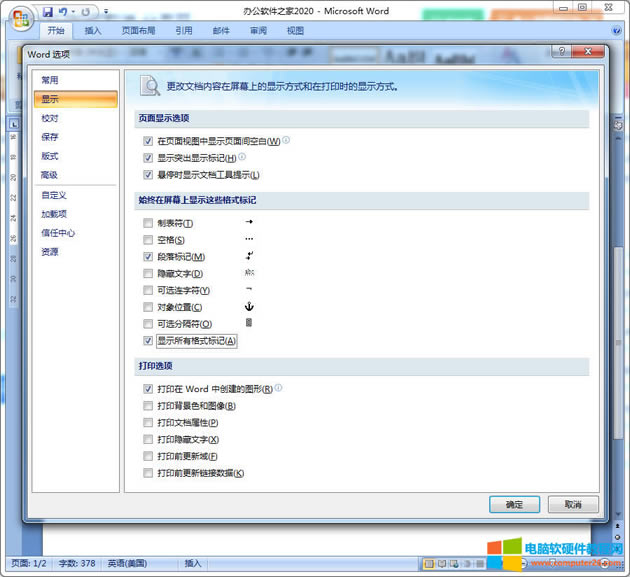The height and width of the screenshot is (577, 630).
Task: Open Customize Quick Access Toolbar dropdown arrow
Action: pyautogui.click(x=107, y=12)
